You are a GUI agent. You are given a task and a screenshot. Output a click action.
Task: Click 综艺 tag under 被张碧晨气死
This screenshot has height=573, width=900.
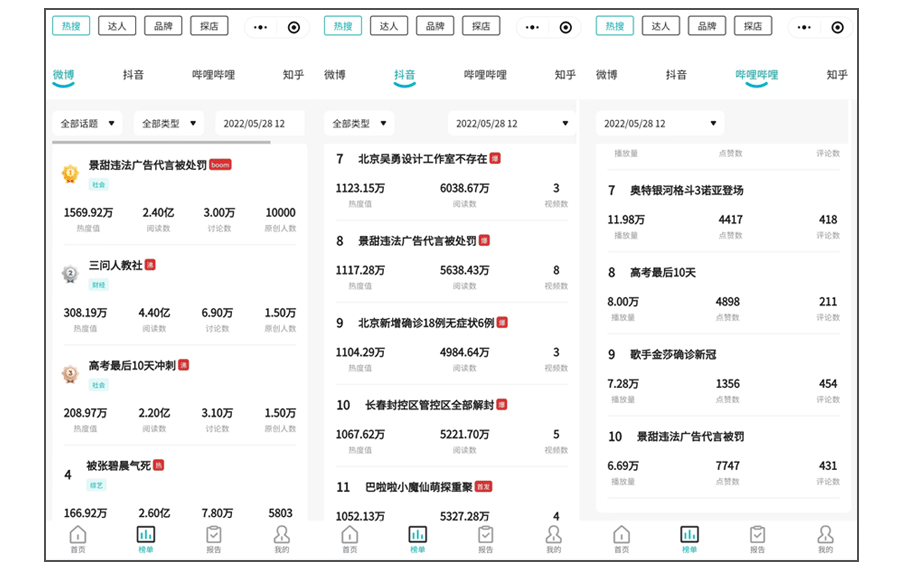pyautogui.click(x=96, y=485)
